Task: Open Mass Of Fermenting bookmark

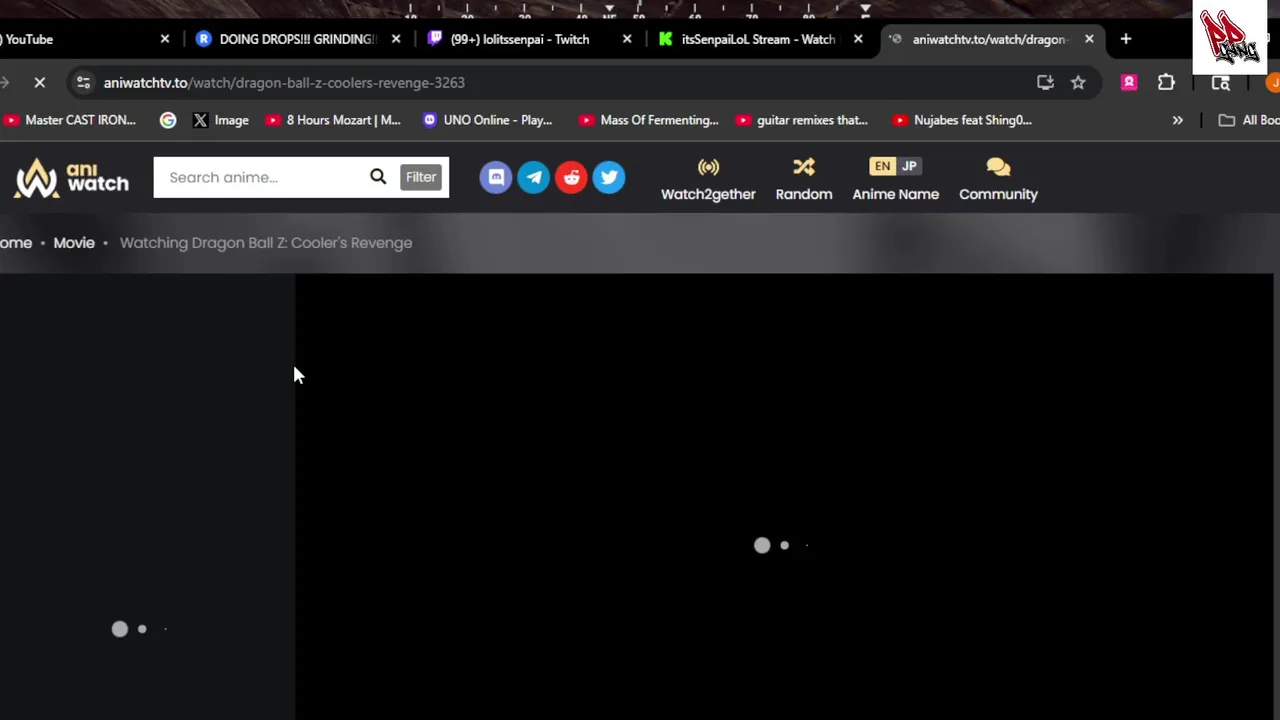Action: pyautogui.click(x=649, y=120)
